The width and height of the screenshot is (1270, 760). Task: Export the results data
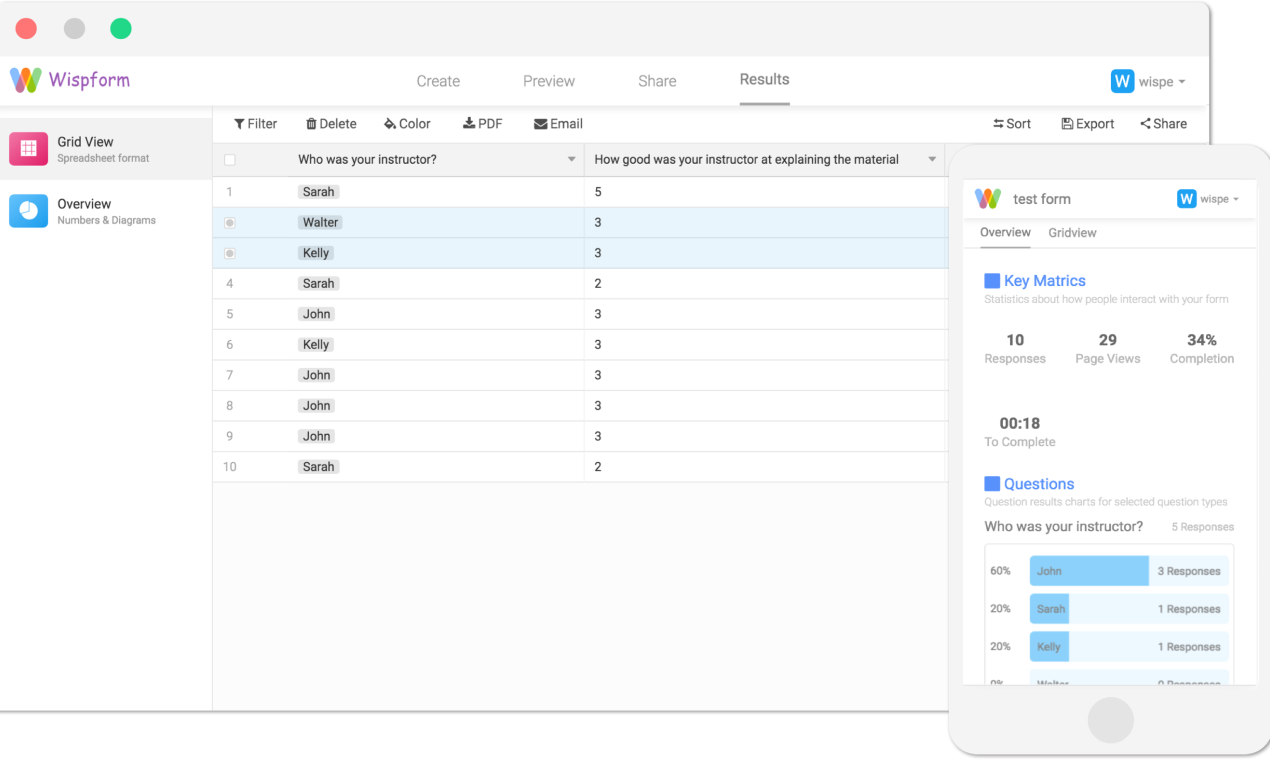1087,124
